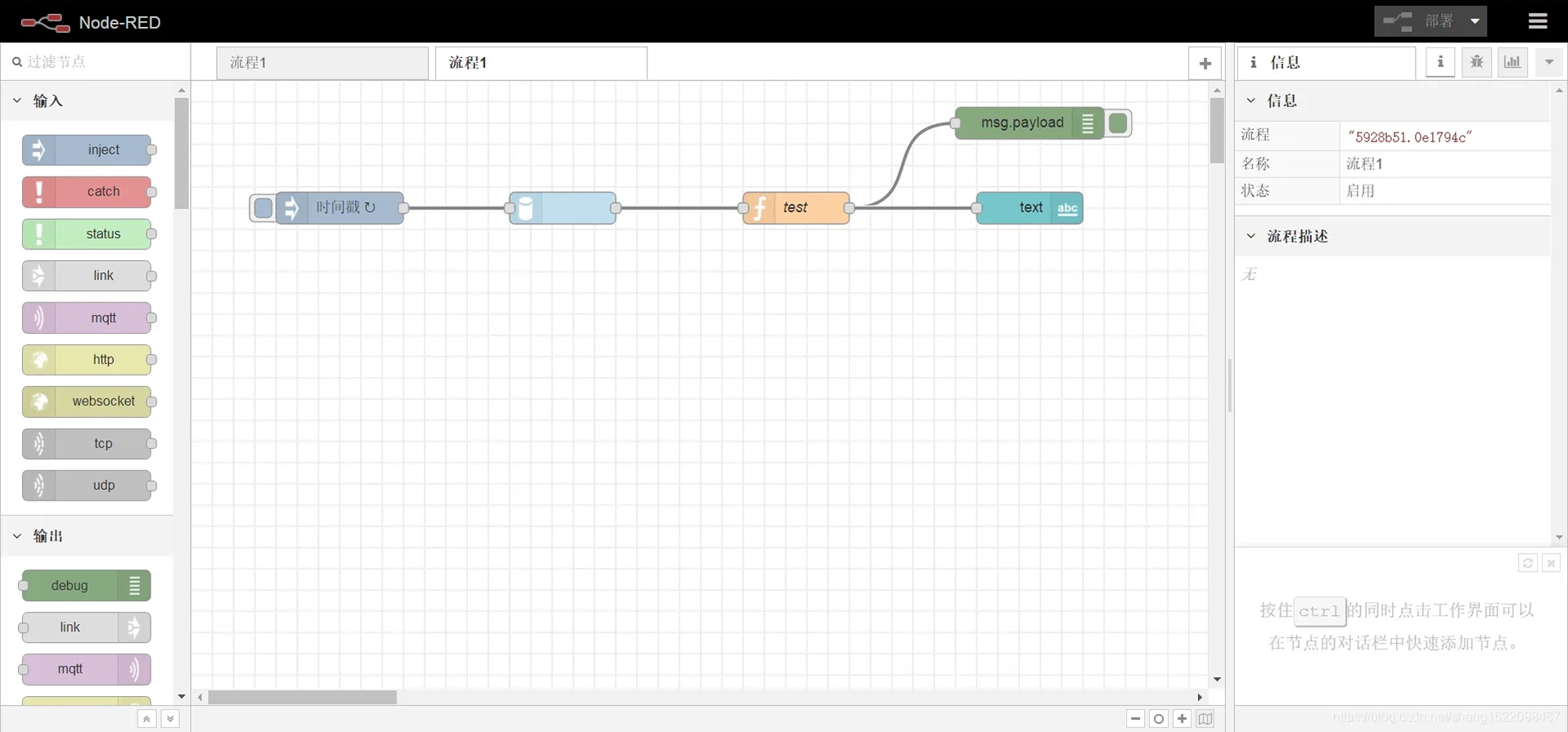Screen dimensions: 1568x732
Task: Select the websocket node in palette
Action: (x=87, y=402)
